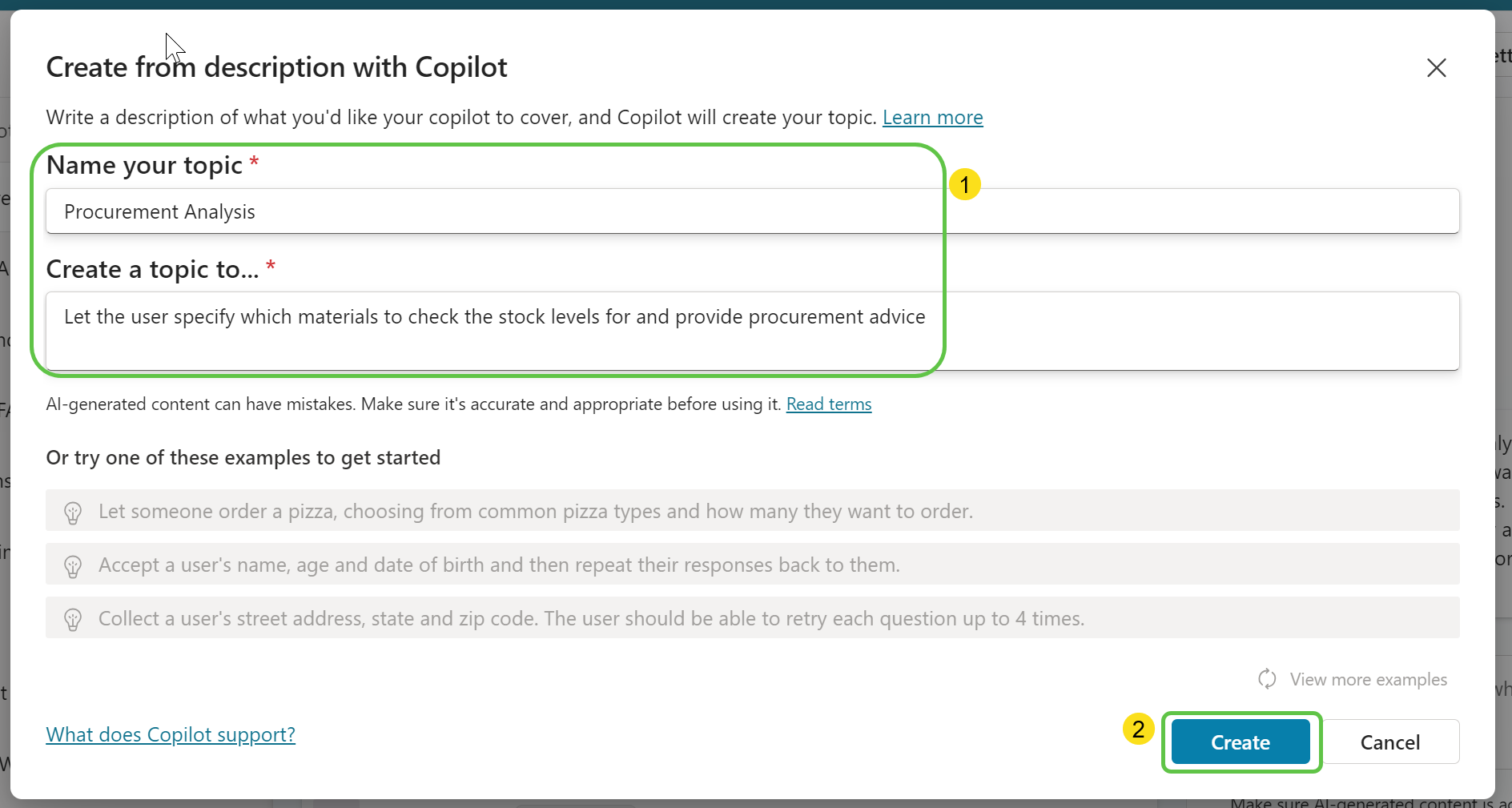
Task: Open the Learn more link
Action: click(932, 118)
